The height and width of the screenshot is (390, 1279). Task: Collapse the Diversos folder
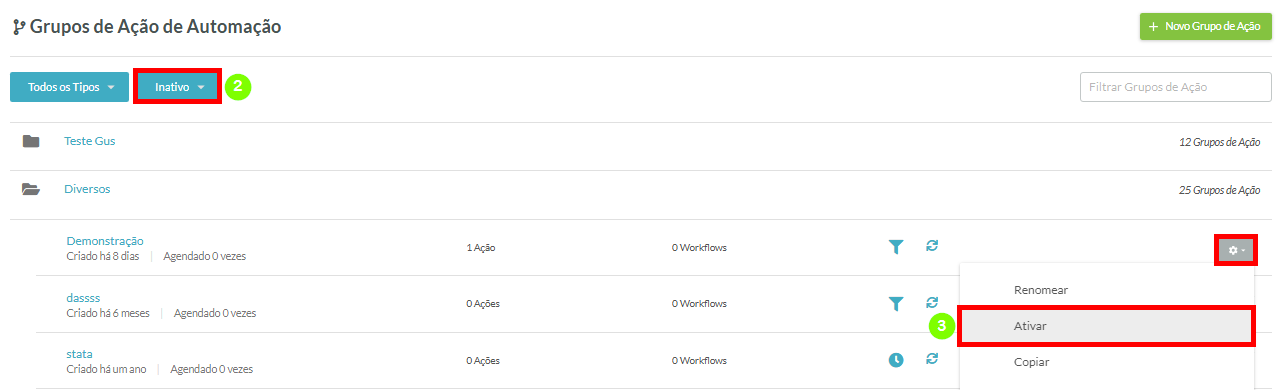coord(87,188)
